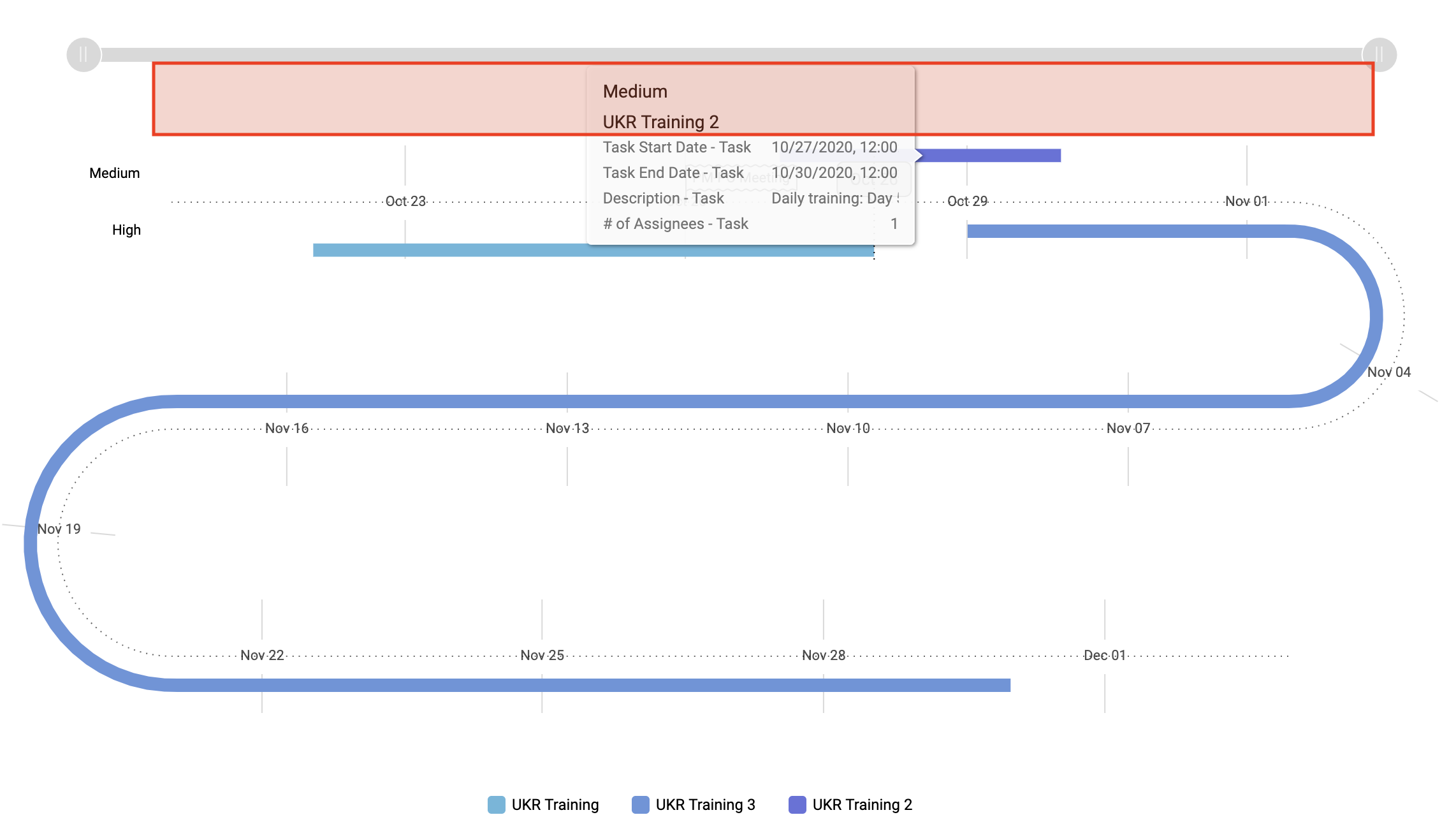Click the Oct 26 date chip
Viewport: 1456px width, 838px height.
point(875,180)
